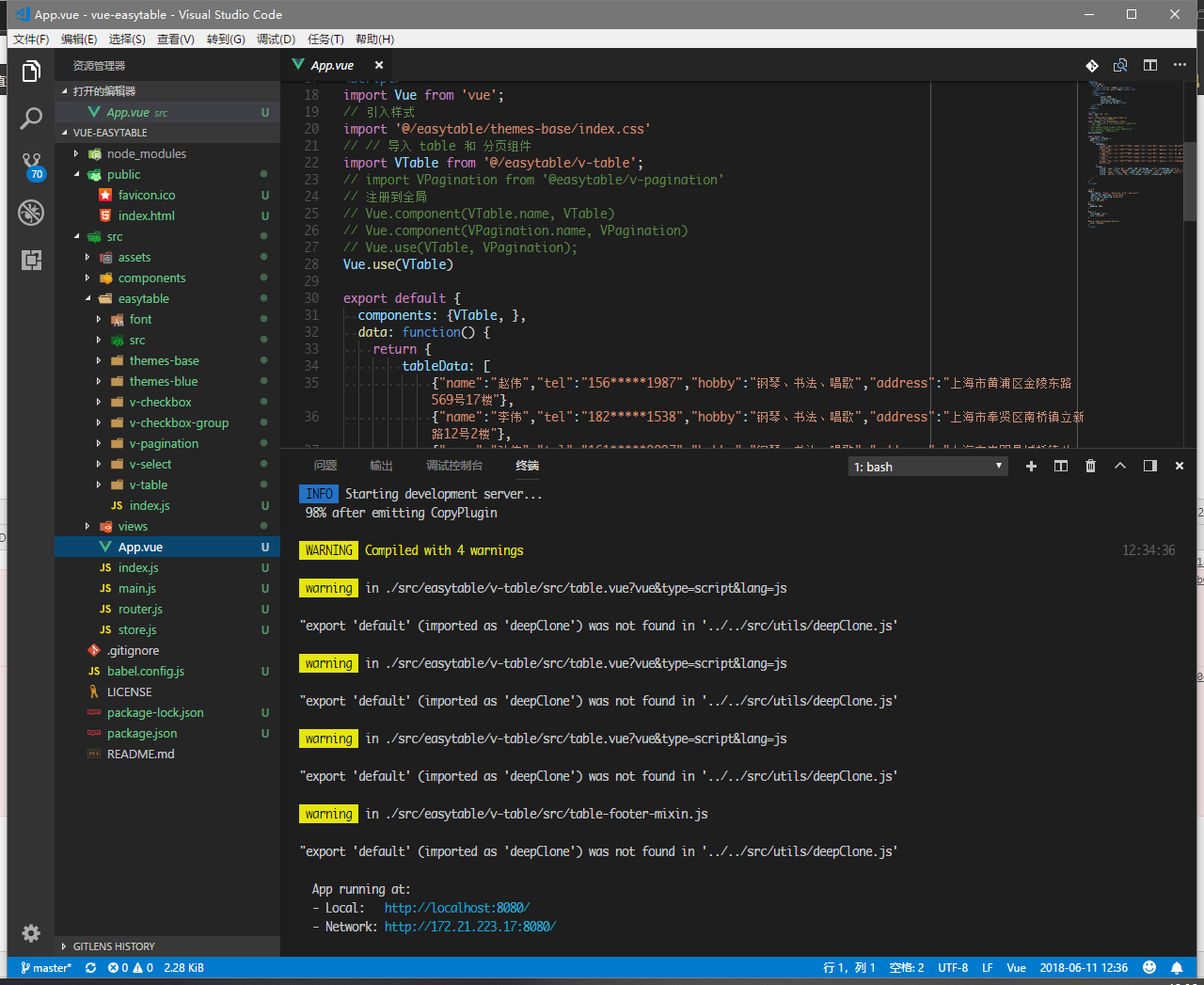
Task: Click the master branch in status bar
Action: coord(47,967)
